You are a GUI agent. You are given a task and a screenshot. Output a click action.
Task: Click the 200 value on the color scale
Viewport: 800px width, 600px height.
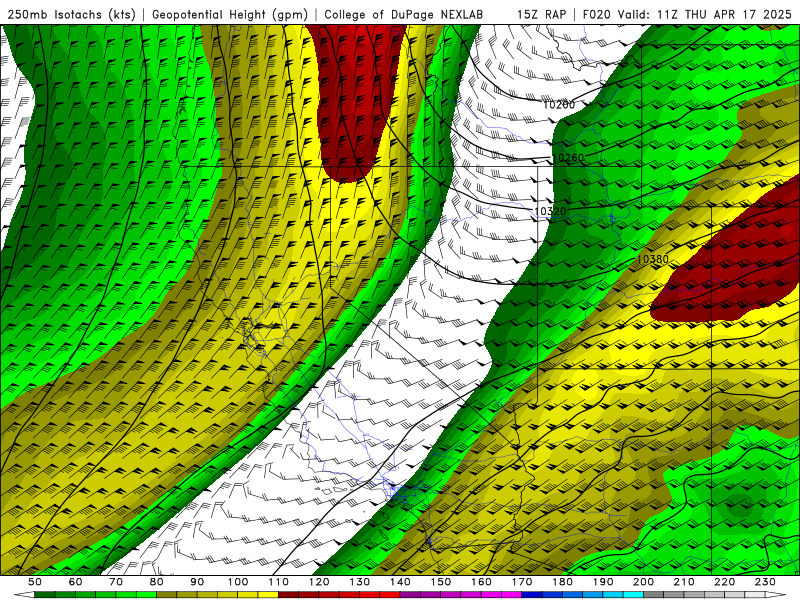(x=644, y=582)
